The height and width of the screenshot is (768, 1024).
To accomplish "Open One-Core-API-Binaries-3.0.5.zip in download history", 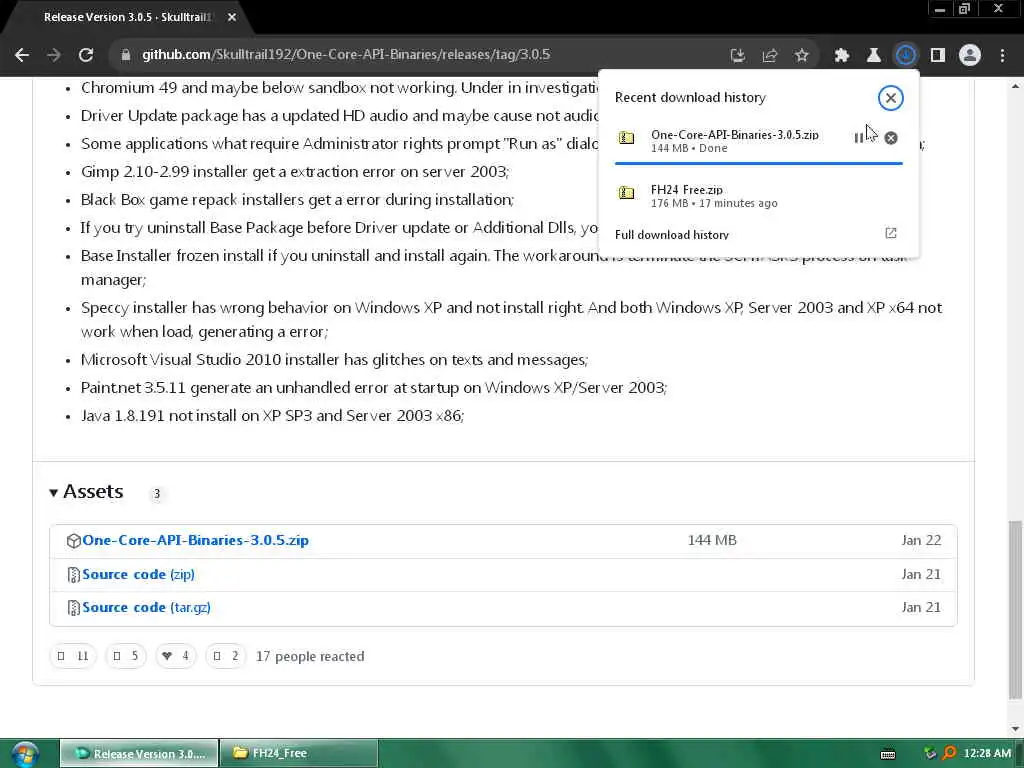I will [734, 135].
